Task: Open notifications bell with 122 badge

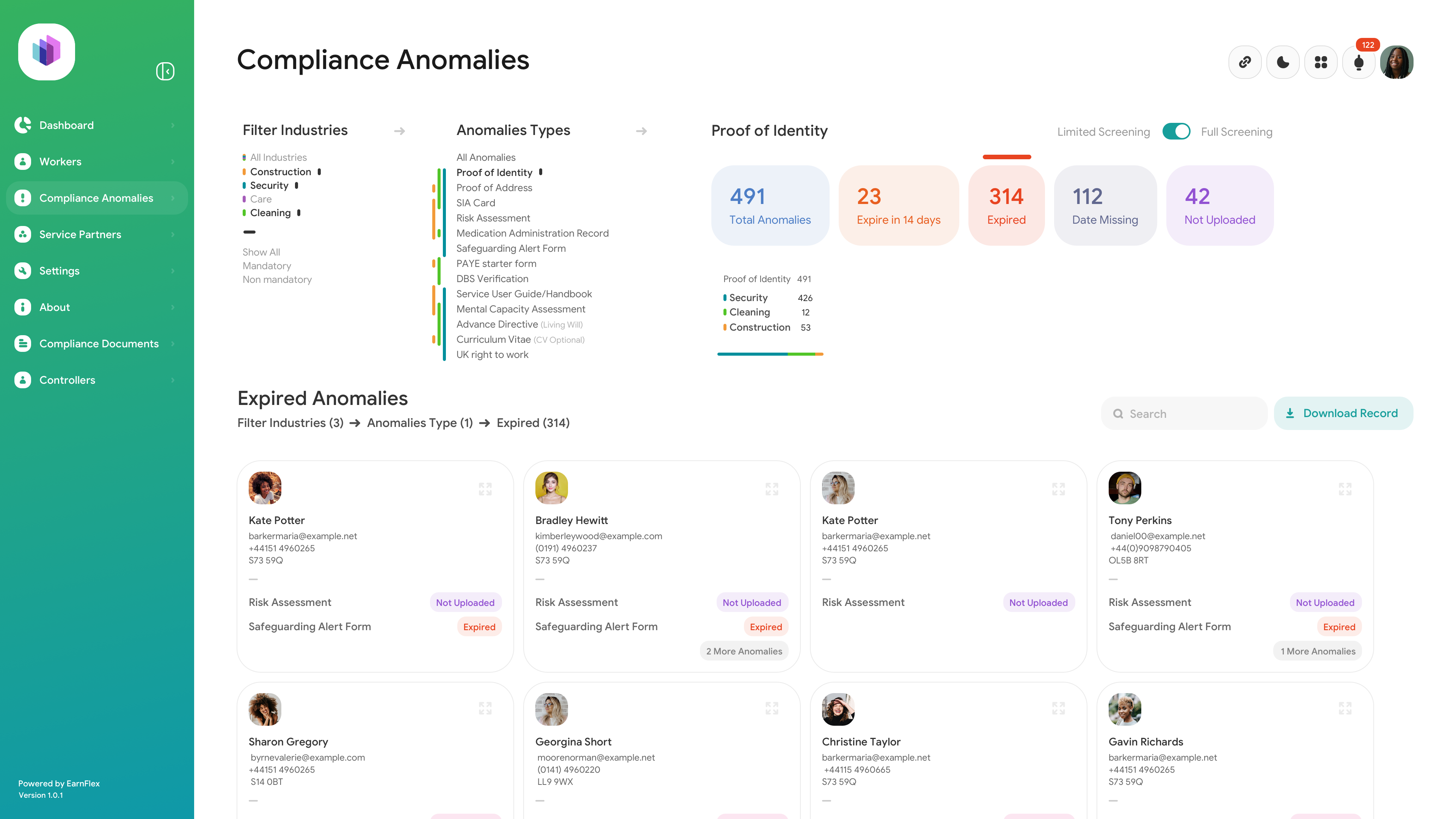Action: (x=1358, y=62)
